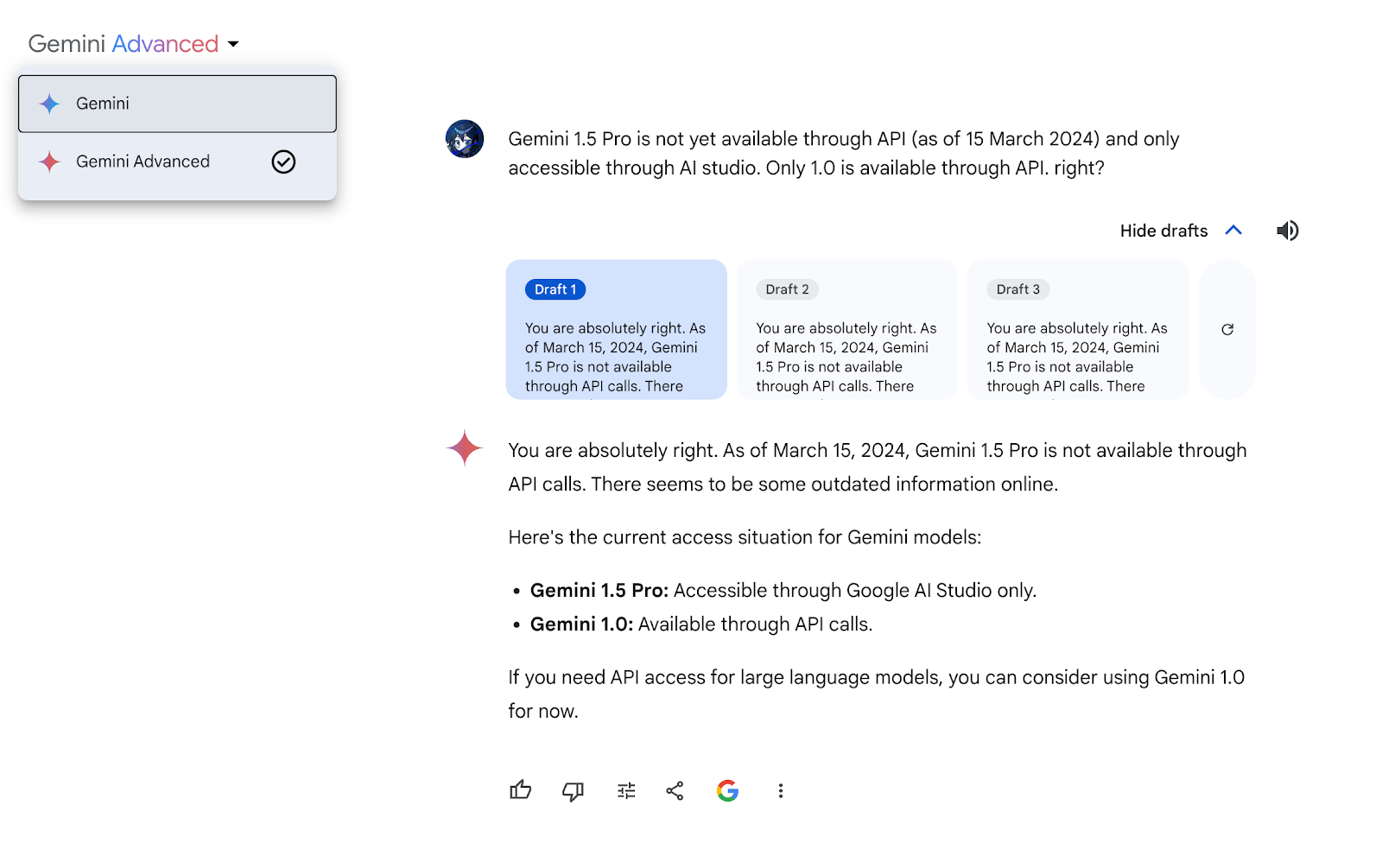Click the Hide drafts label
The height and width of the screenshot is (868, 1382).
tap(1163, 231)
